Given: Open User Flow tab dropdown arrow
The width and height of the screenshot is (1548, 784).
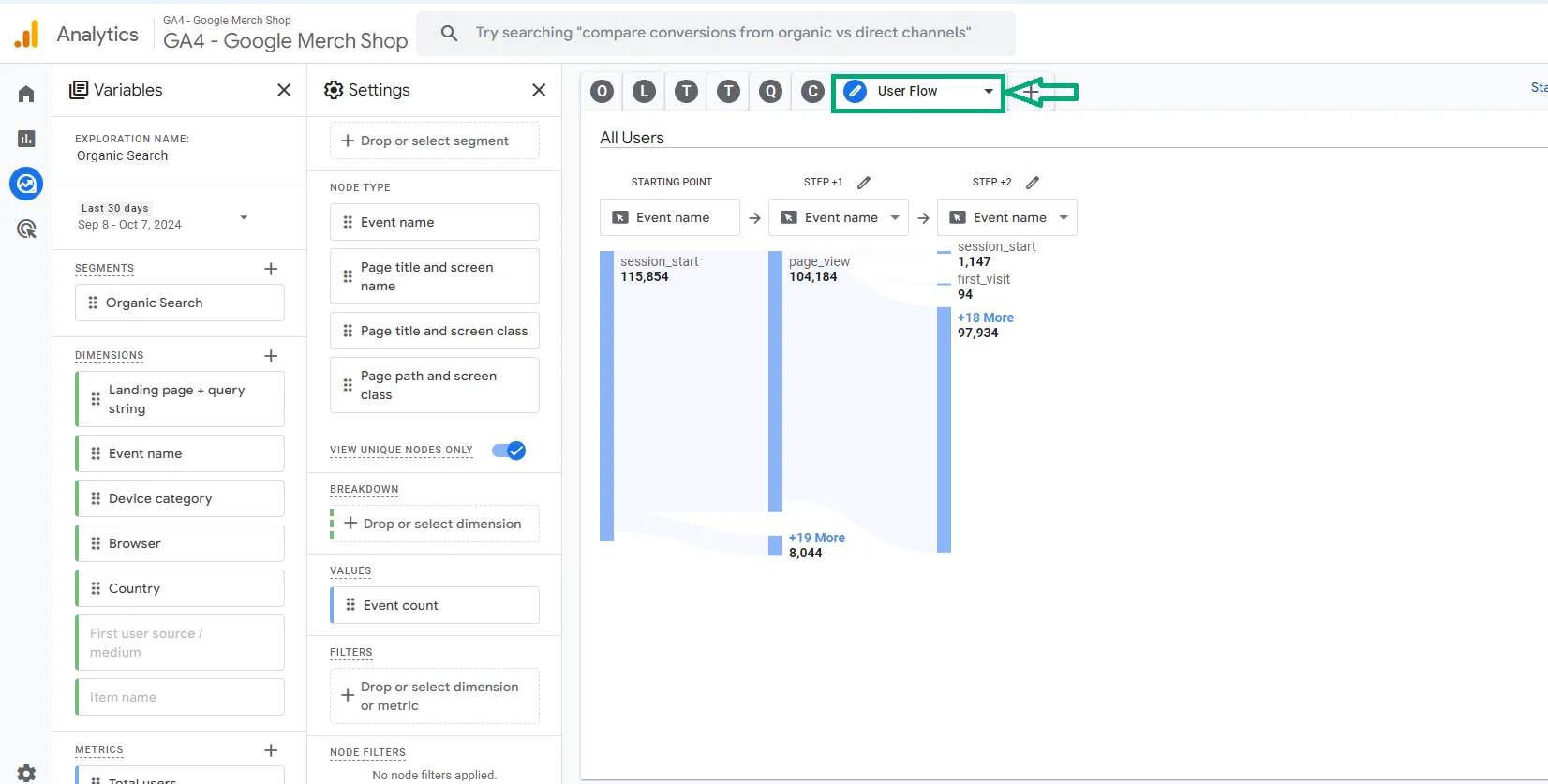Looking at the screenshot, I should tap(989, 91).
